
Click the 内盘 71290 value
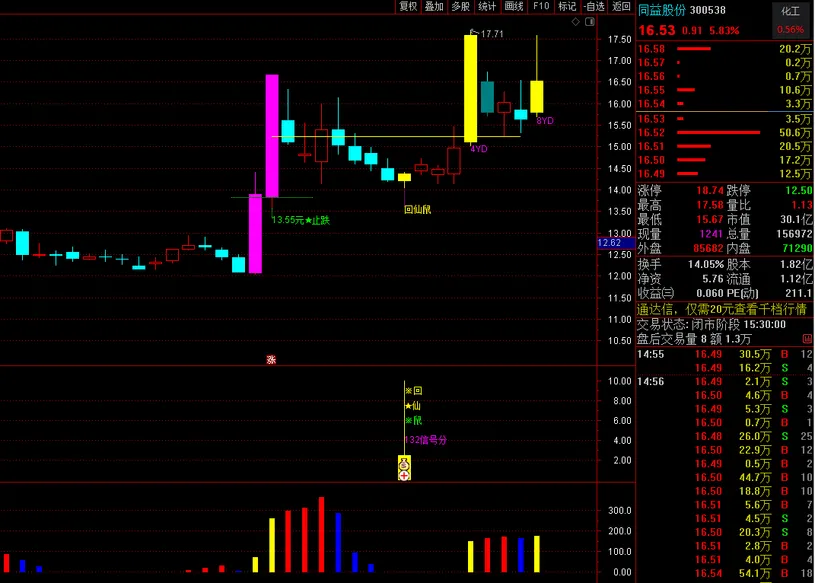click(x=797, y=248)
